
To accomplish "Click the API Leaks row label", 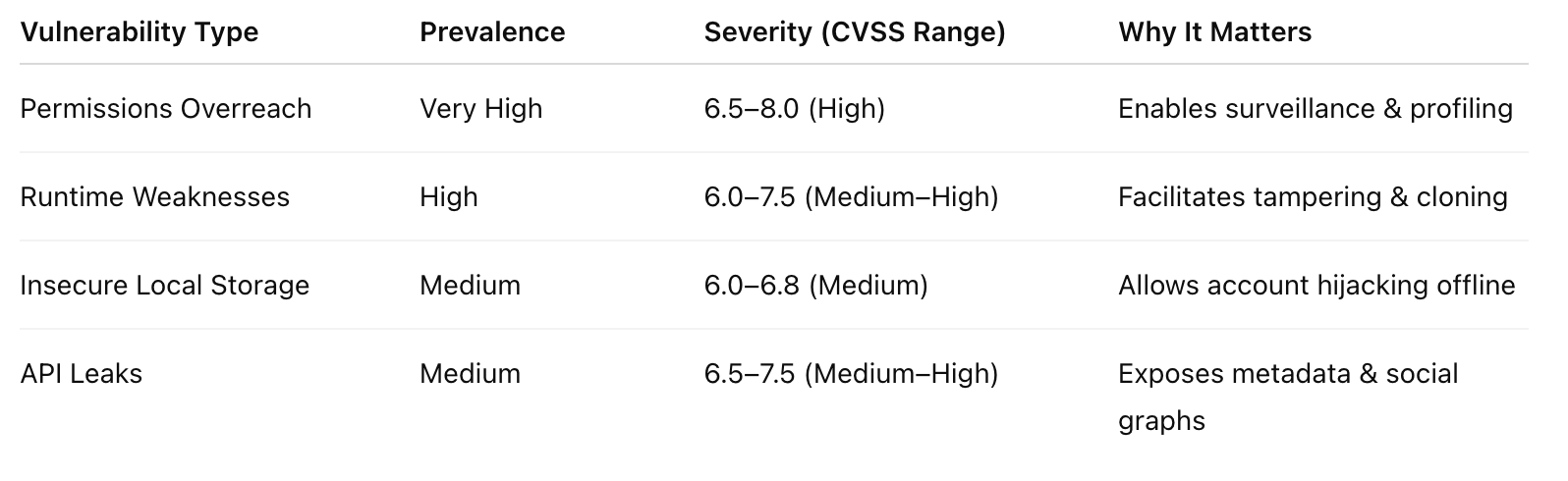I will click(x=82, y=373).
